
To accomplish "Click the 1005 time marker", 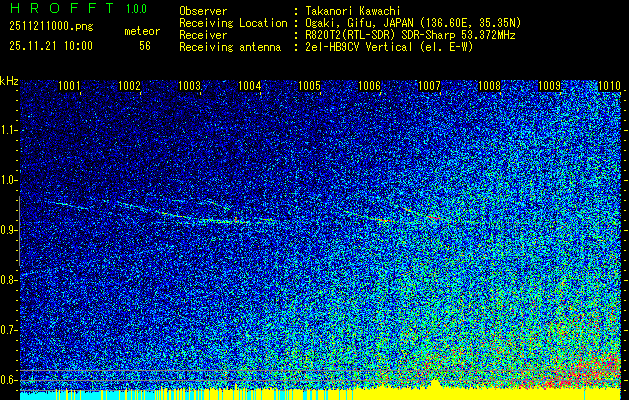I will 309,86.
